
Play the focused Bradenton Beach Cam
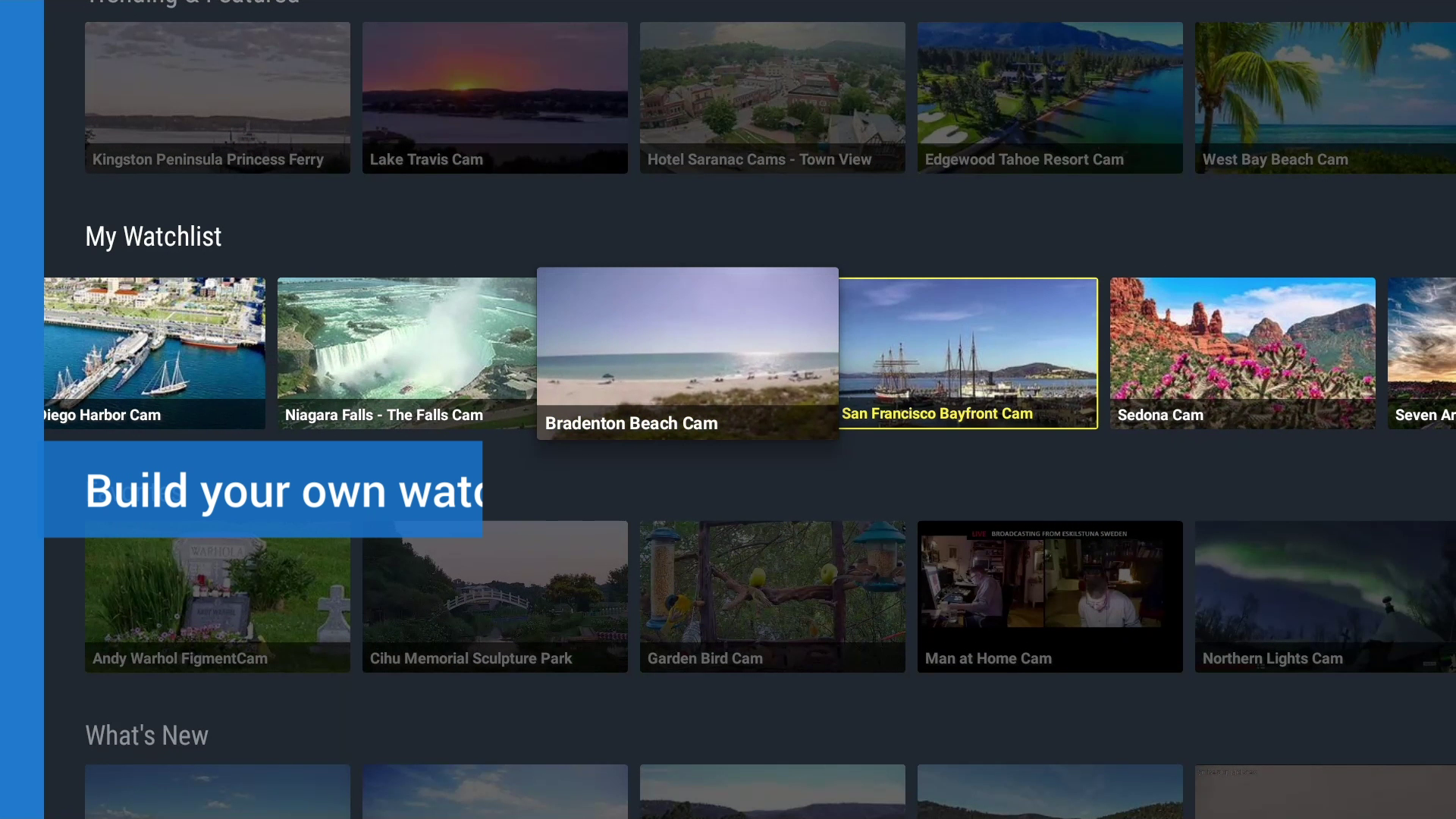pos(687,353)
